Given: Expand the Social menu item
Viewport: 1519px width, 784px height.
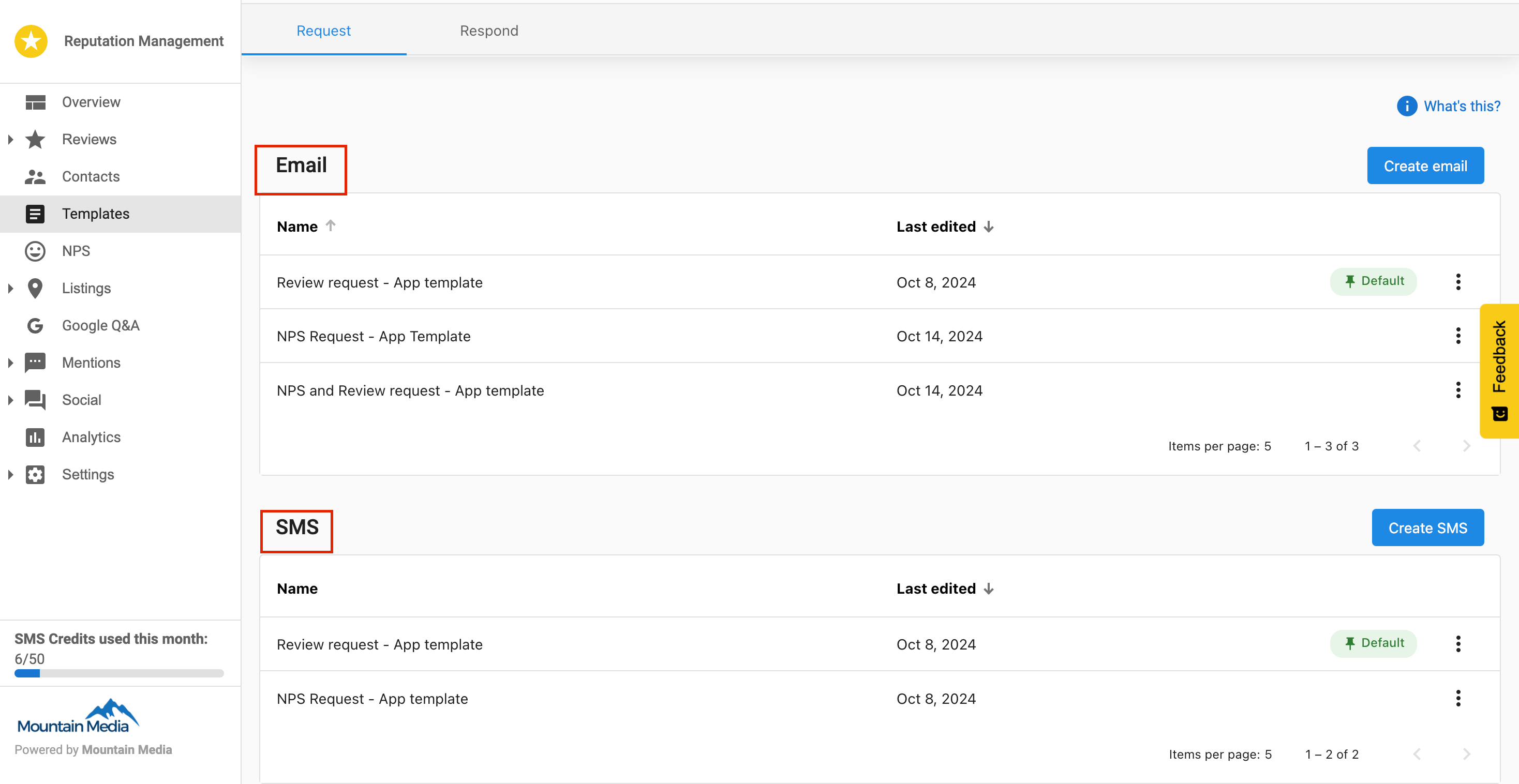Looking at the screenshot, I should point(11,400).
